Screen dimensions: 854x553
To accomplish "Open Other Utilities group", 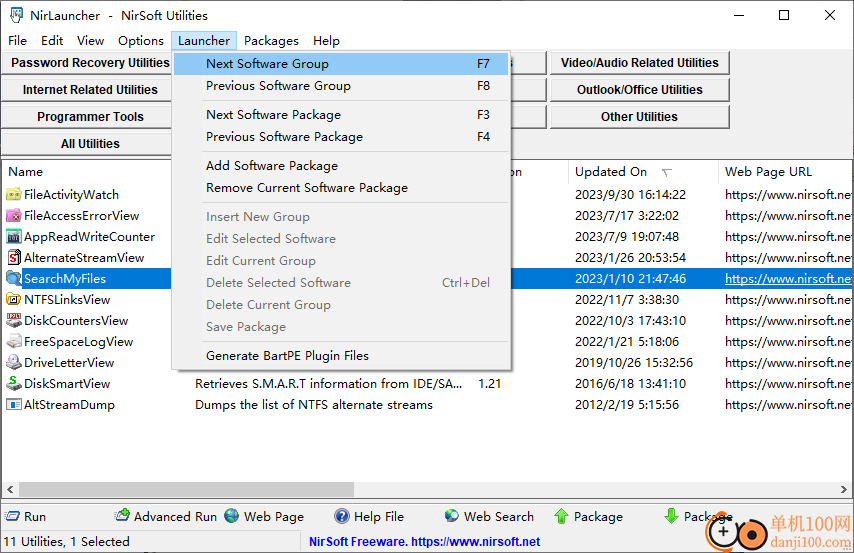I will tap(639, 117).
